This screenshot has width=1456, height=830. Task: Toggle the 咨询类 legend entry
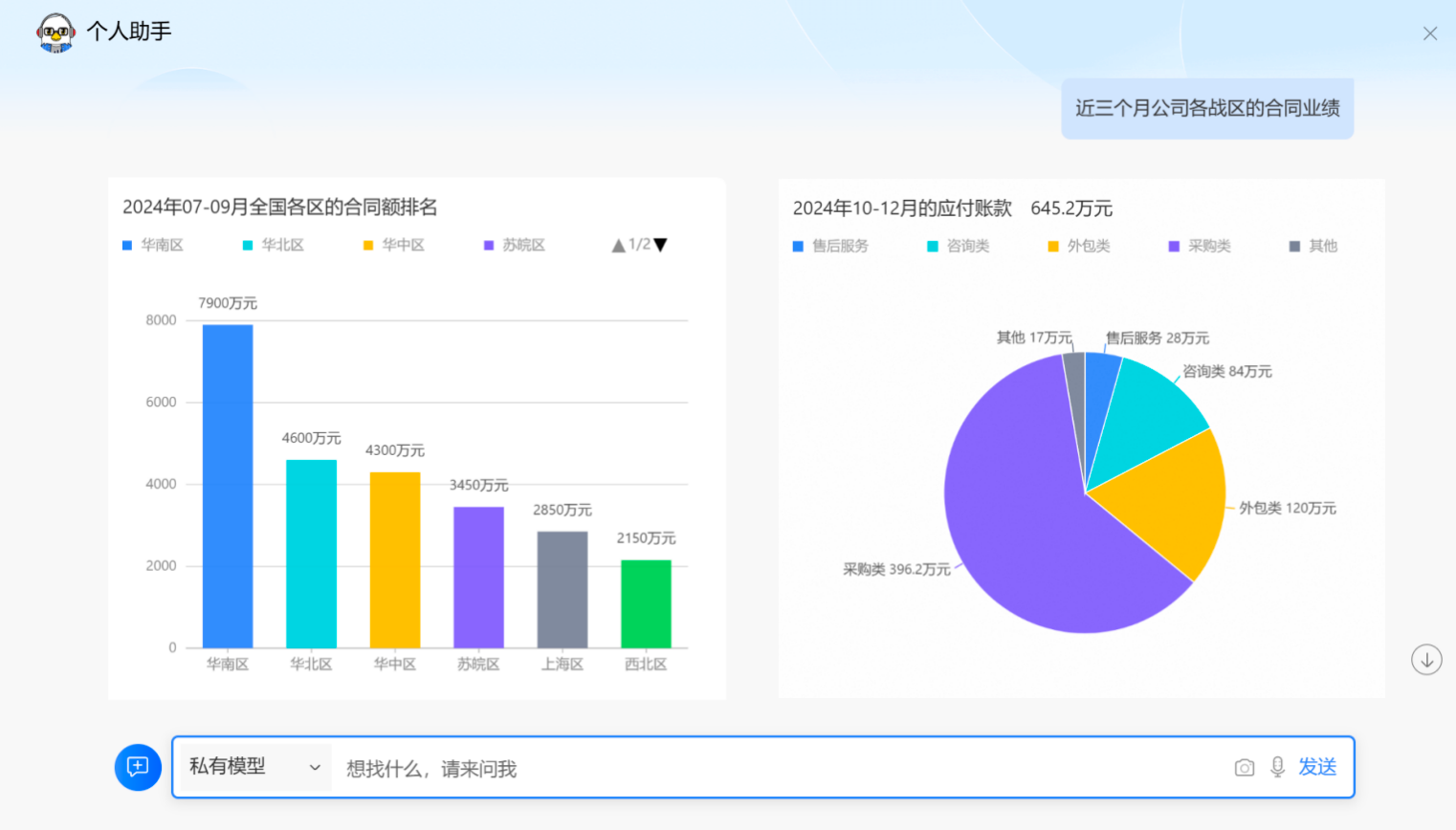(x=961, y=245)
